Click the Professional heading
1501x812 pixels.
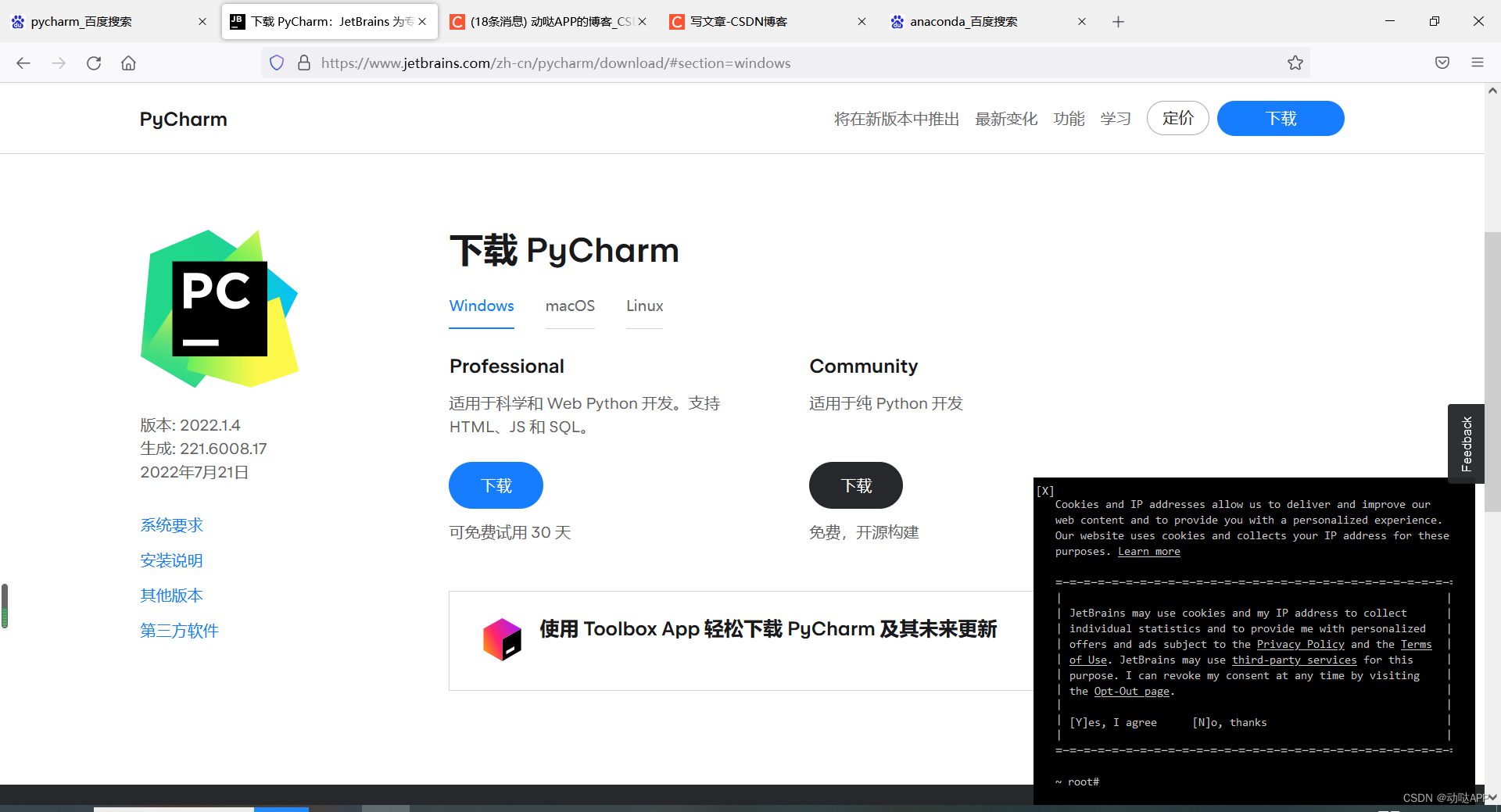coord(507,367)
